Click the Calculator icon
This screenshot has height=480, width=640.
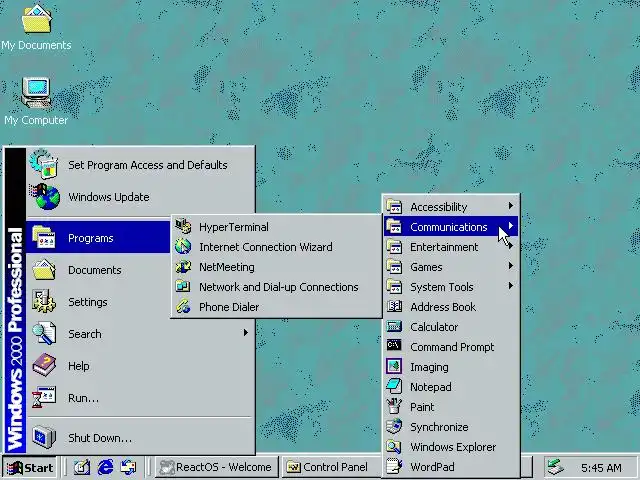[394, 326]
